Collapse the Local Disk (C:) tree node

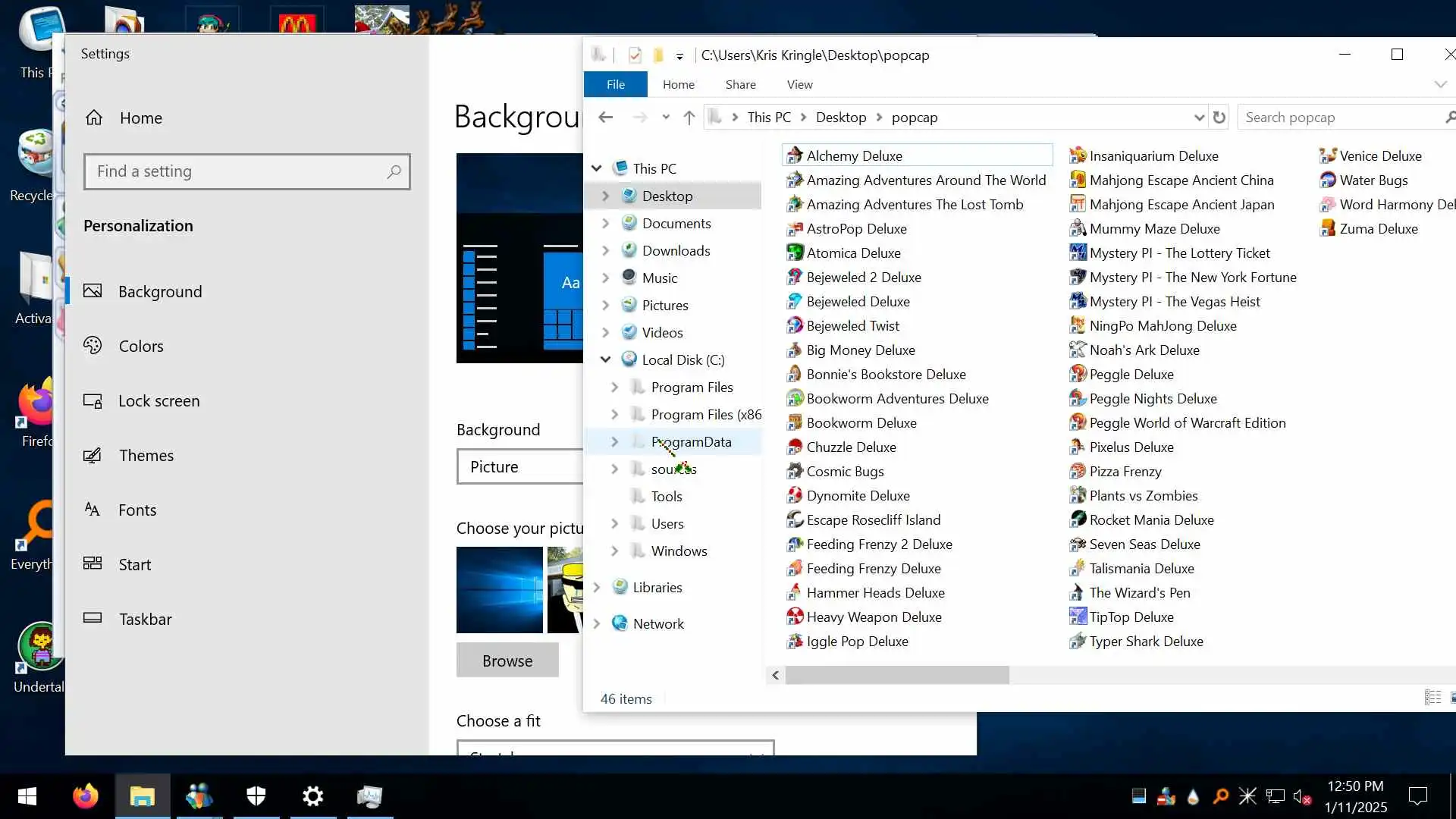coord(605,360)
